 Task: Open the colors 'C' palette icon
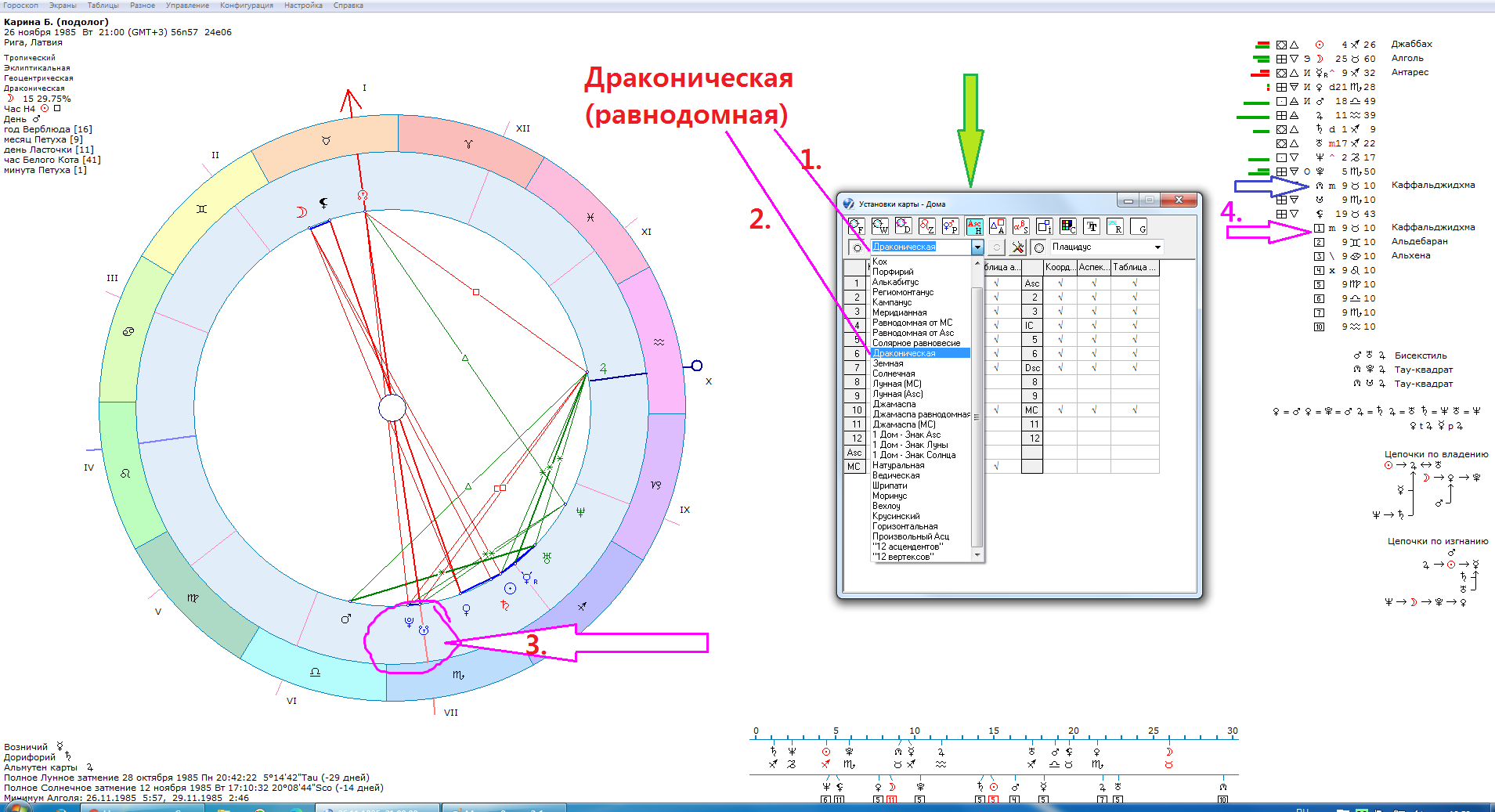tap(1067, 227)
